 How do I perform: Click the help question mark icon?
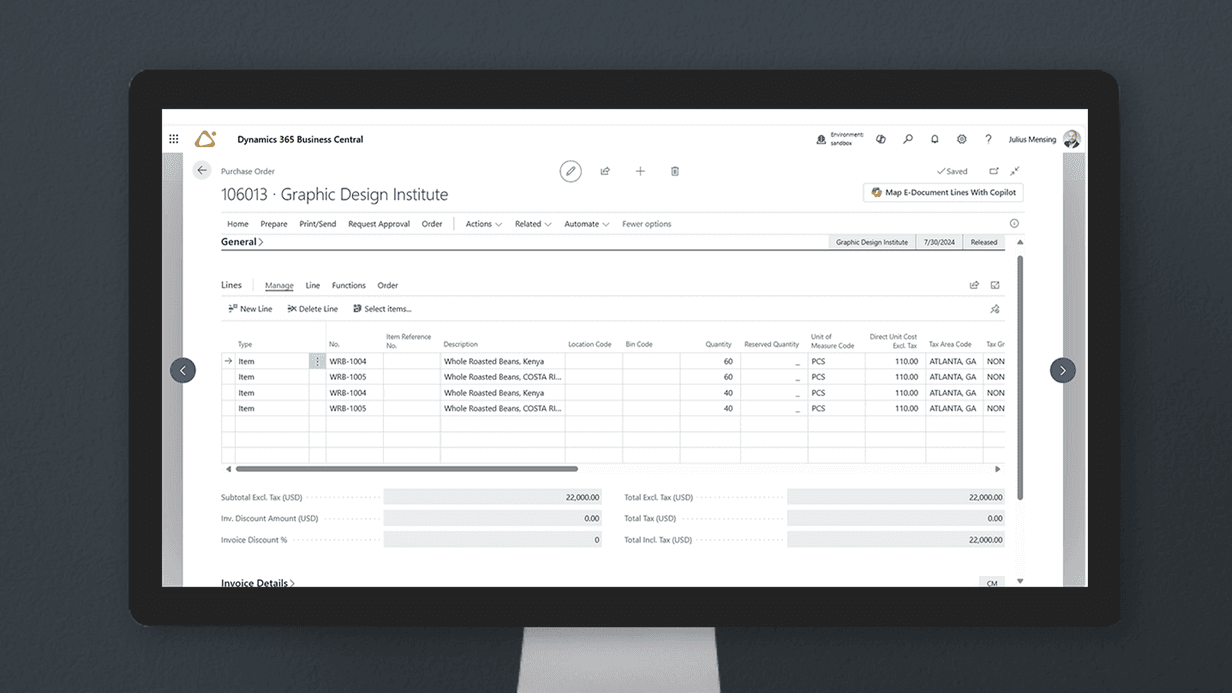coord(988,140)
